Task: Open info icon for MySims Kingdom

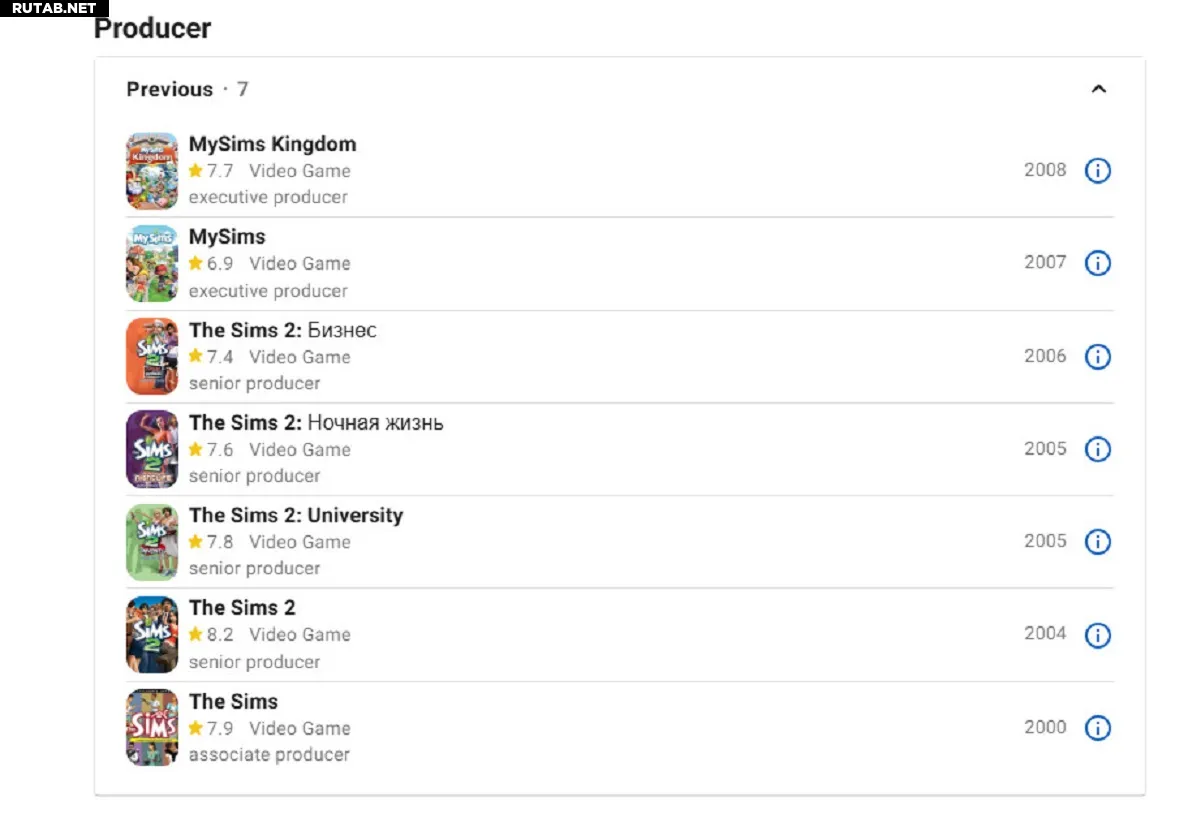Action: 1098,171
